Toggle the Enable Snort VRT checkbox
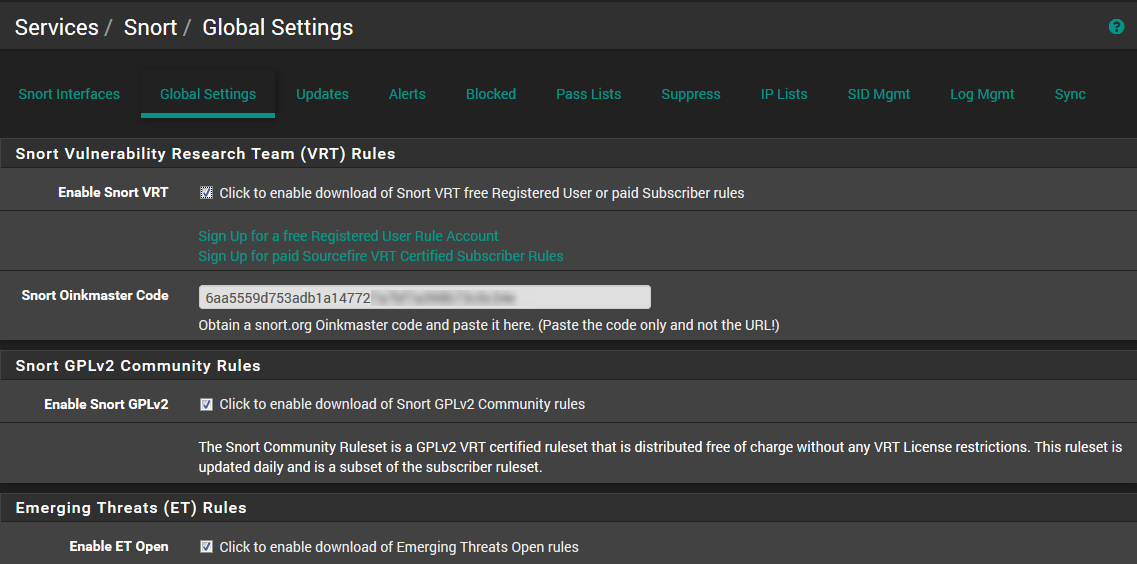 tap(207, 193)
